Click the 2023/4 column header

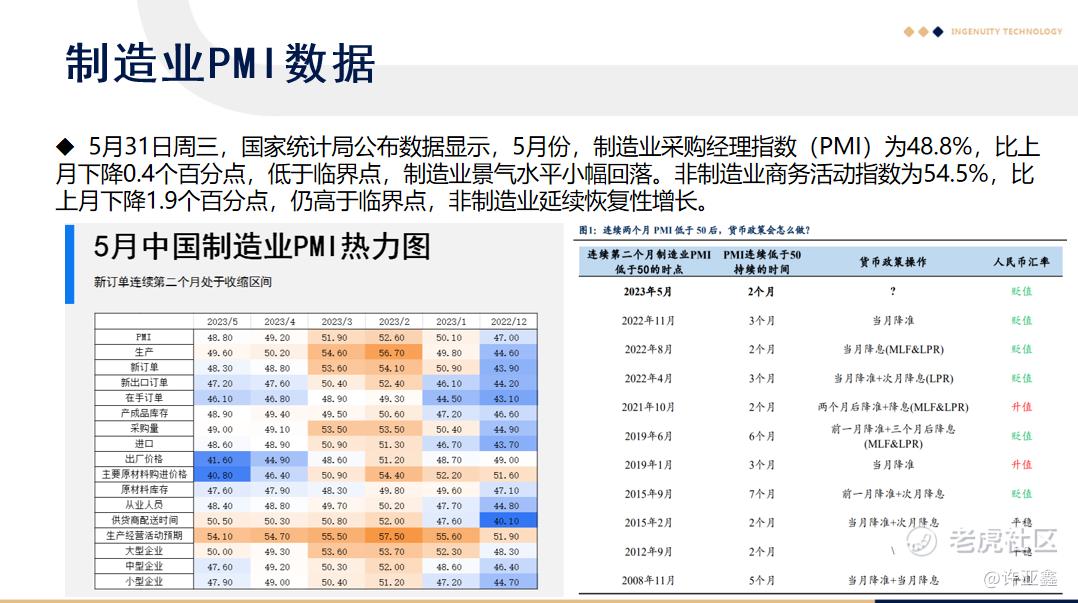click(279, 321)
